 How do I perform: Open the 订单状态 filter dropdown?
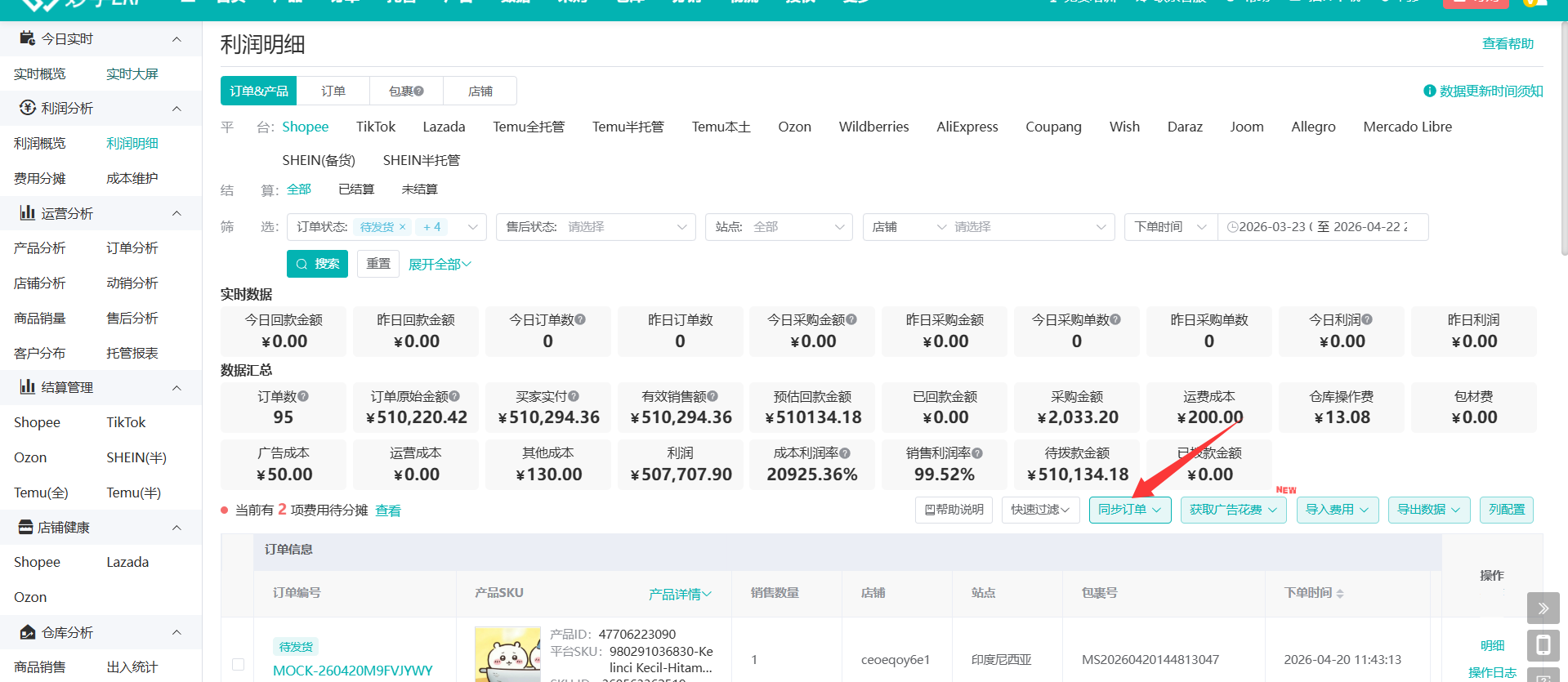(386, 227)
